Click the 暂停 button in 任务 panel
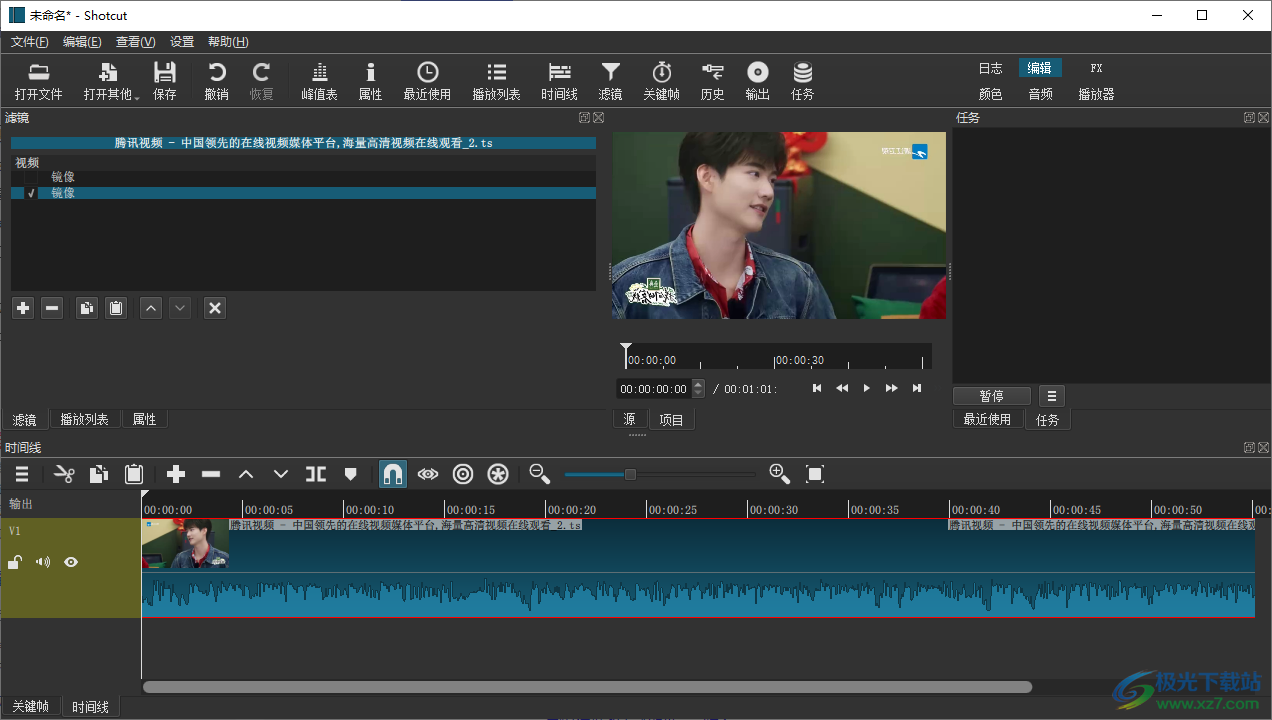This screenshot has width=1272, height=720. [992, 396]
